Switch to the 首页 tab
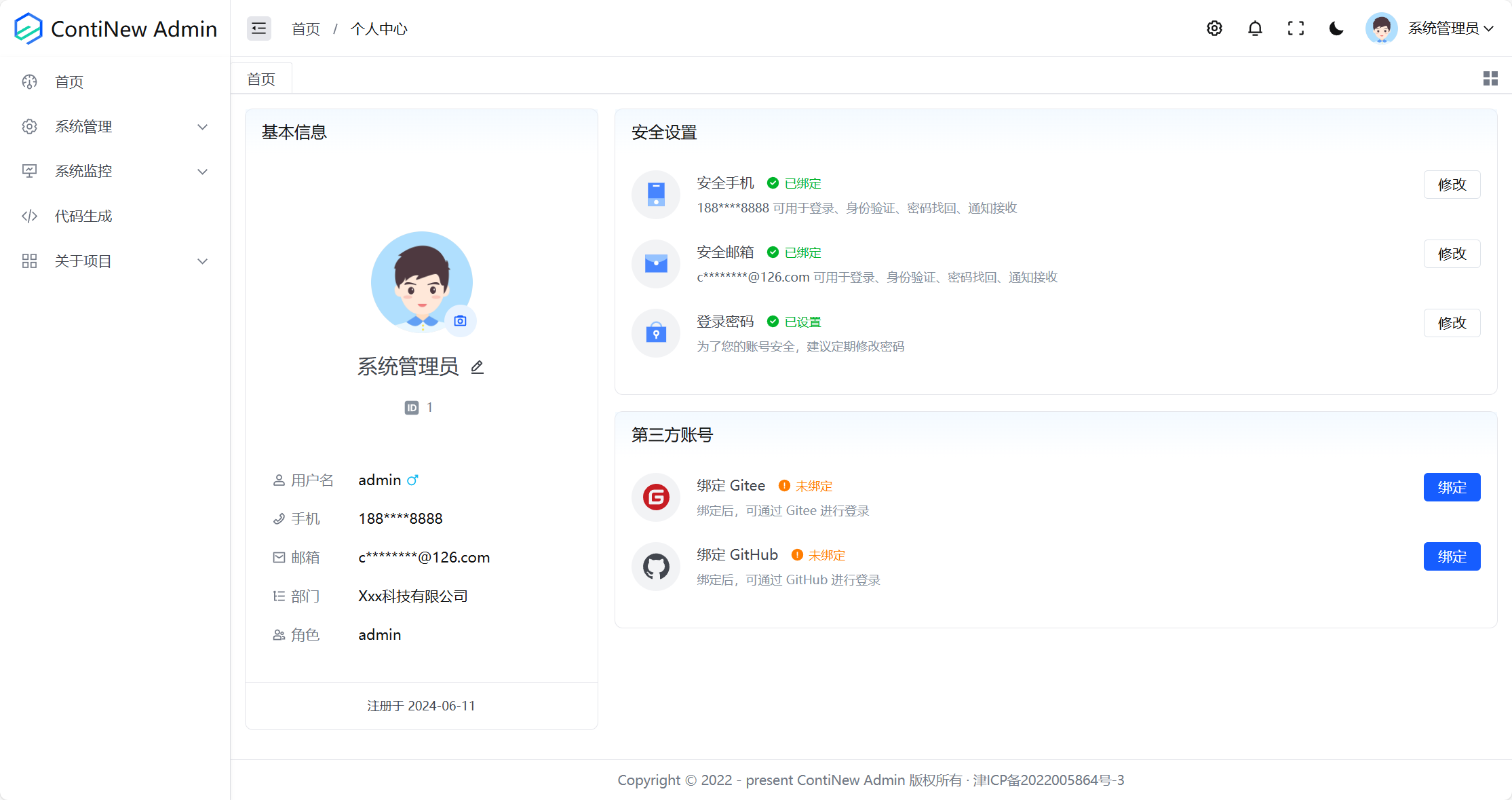This screenshot has width=1512, height=800. click(260, 78)
